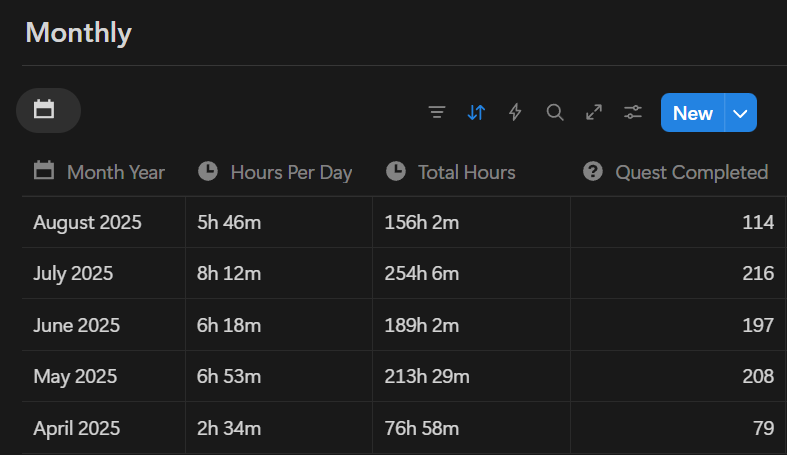Click the New button
Screen dimensions: 787x455
692,113
